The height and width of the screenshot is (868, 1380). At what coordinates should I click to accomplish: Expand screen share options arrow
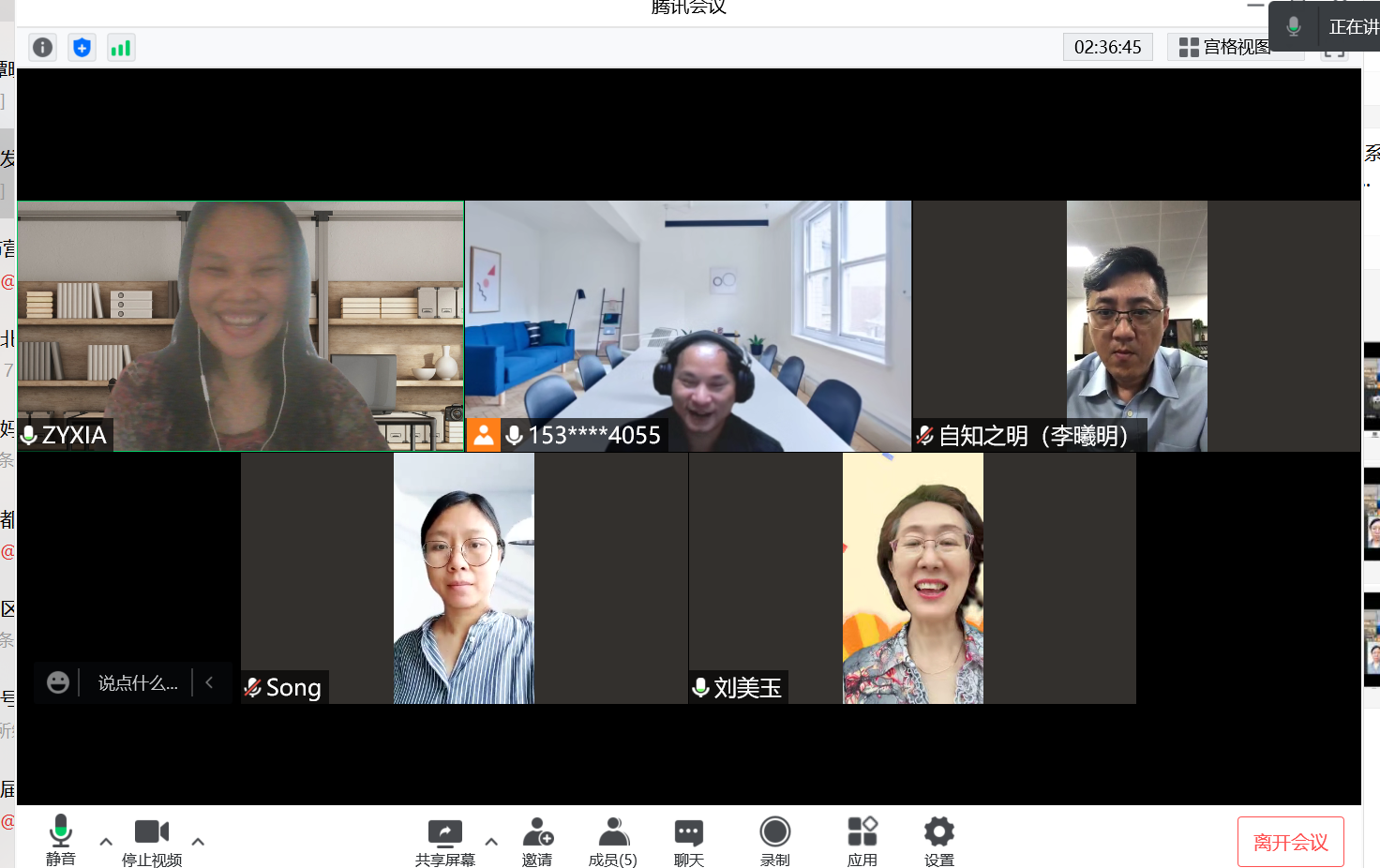click(x=491, y=842)
